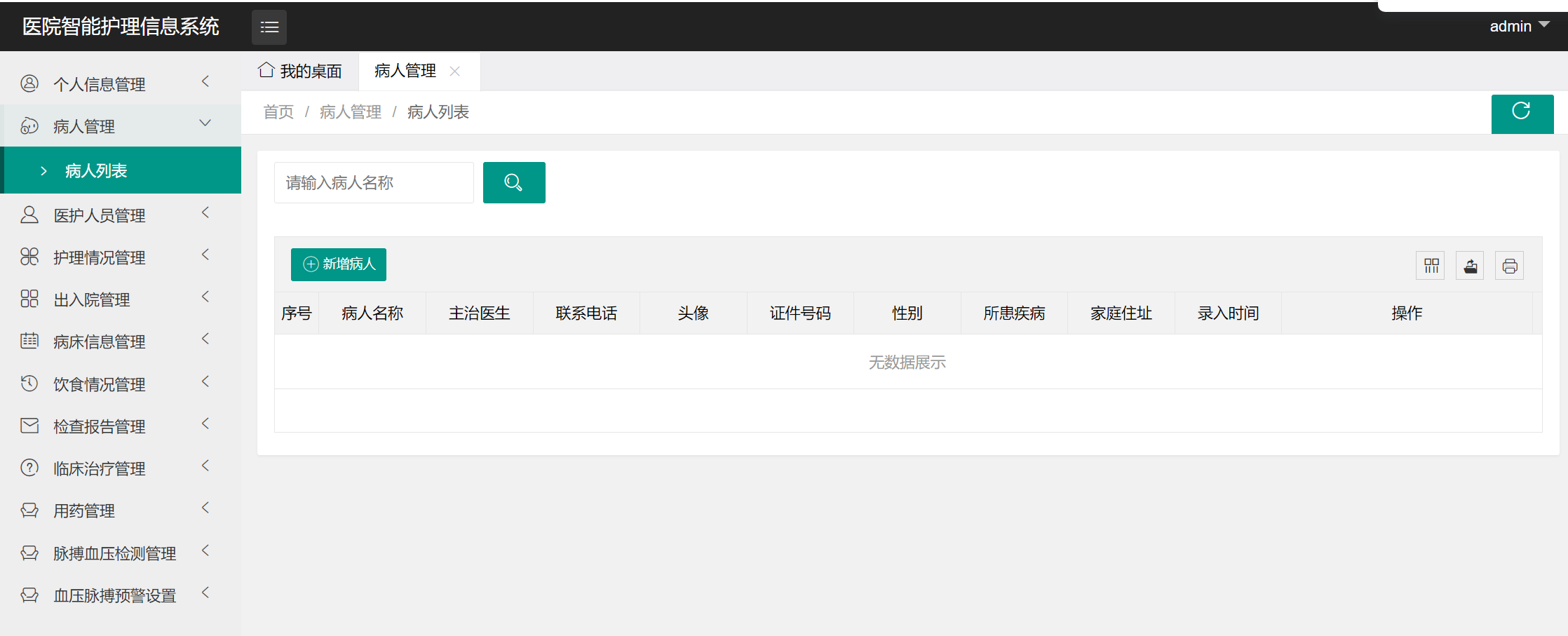The height and width of the screenshot is (636, 1568).
Task: Click the 家庭住址 column header
Action: point(1121,313)
